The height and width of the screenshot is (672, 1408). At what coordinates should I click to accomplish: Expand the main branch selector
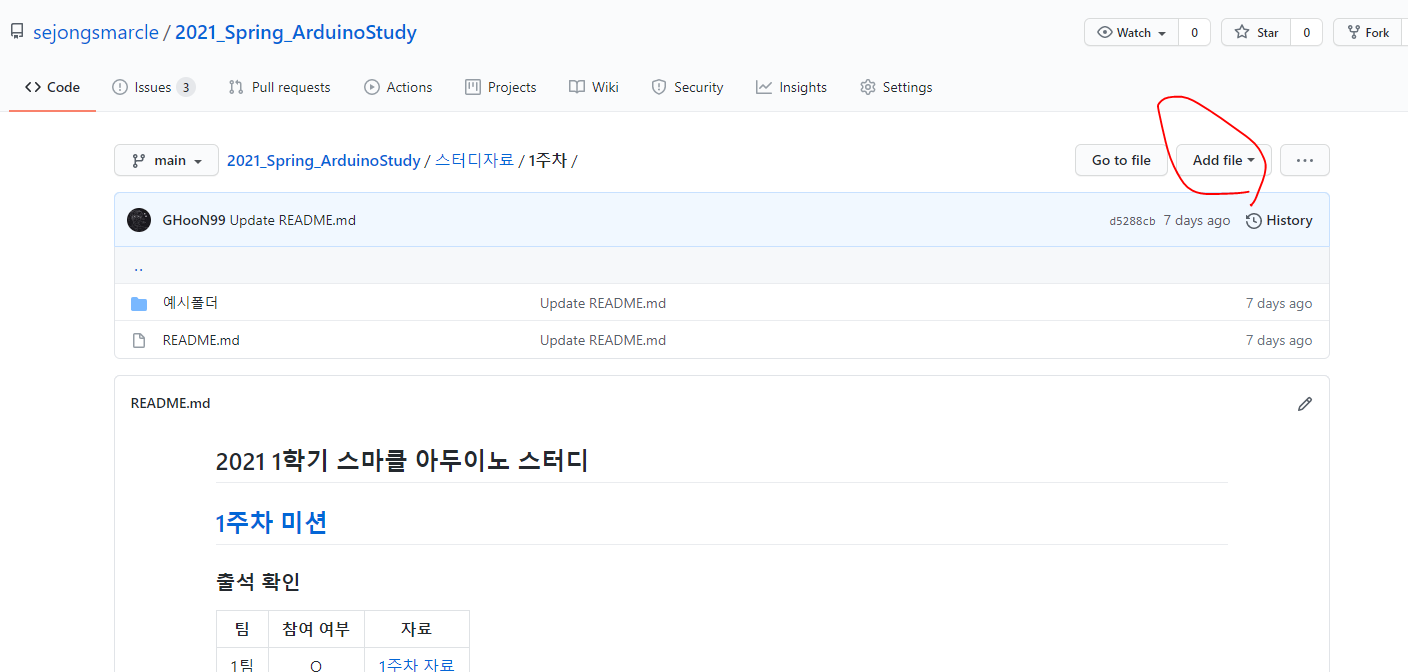[166, 160]
